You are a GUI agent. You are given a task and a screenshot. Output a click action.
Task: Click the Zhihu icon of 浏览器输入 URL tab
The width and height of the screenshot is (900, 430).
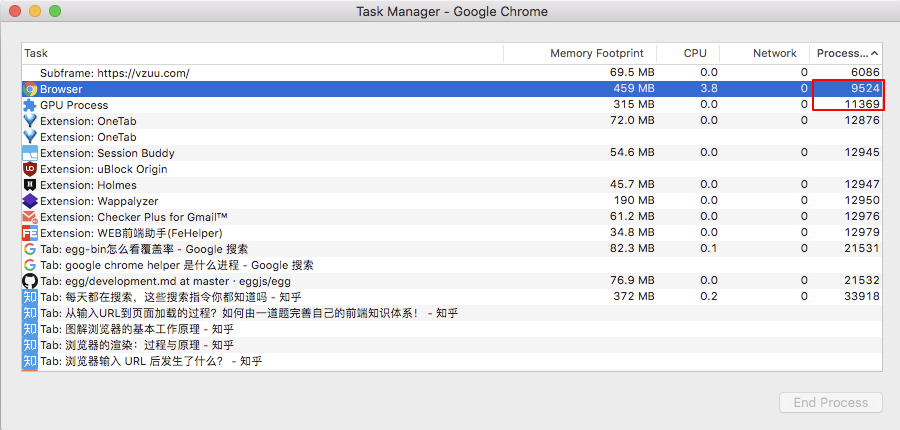coord(30,361)
